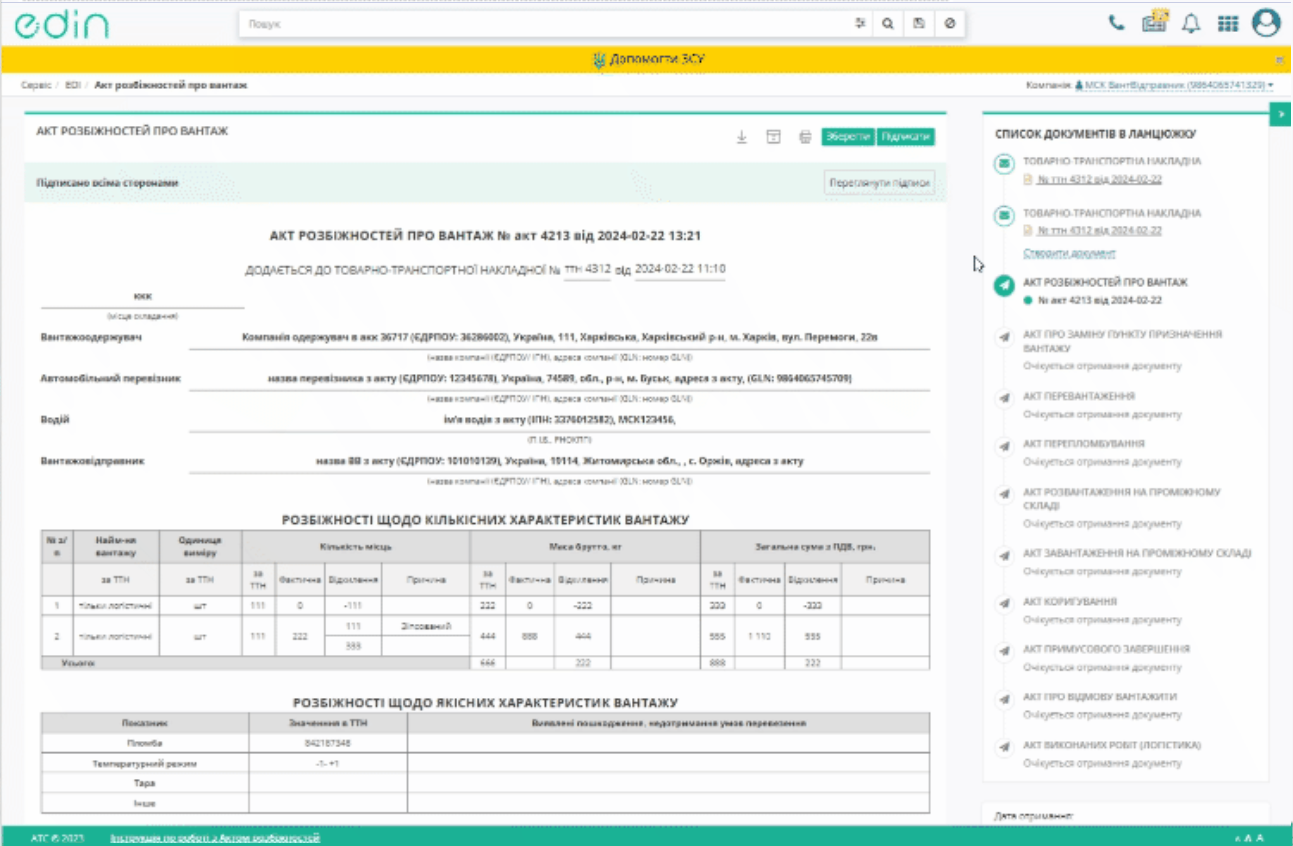Image resolution: width=1293 pixels, height=846 pixels.
Task: Open notifications bell icon
Action: (1190, 24)
